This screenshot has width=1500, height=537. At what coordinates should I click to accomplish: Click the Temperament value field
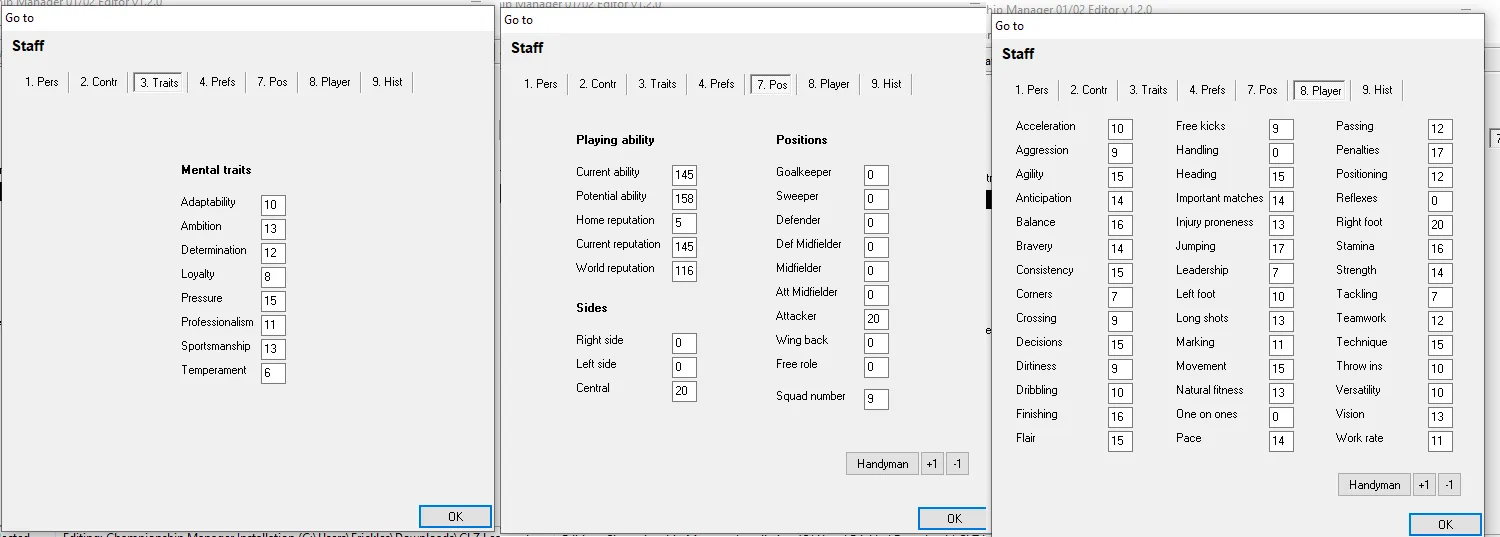click(x=273, y=373)
